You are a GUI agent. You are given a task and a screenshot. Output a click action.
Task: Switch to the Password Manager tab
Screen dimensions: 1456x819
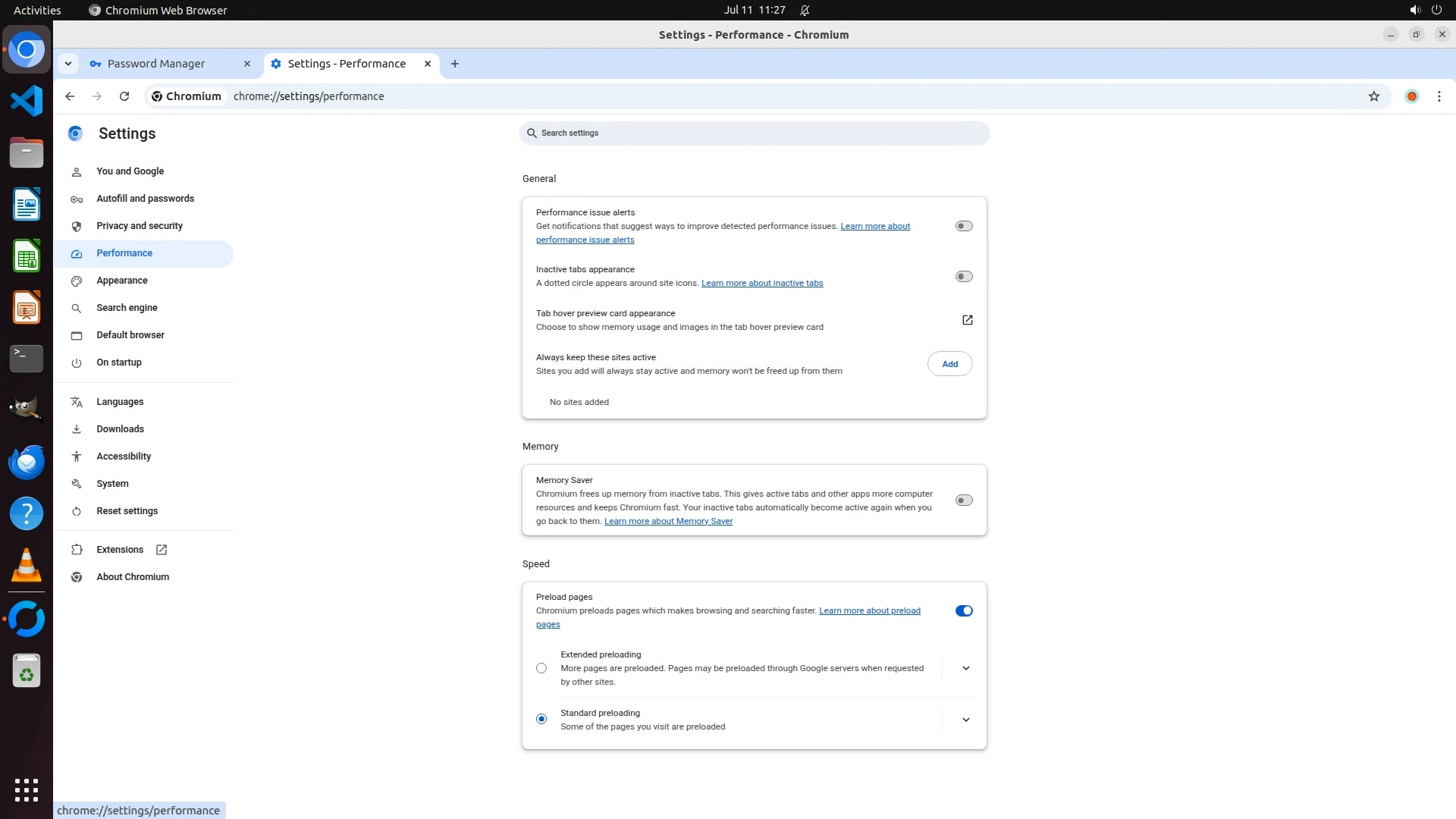click(156, 64)
